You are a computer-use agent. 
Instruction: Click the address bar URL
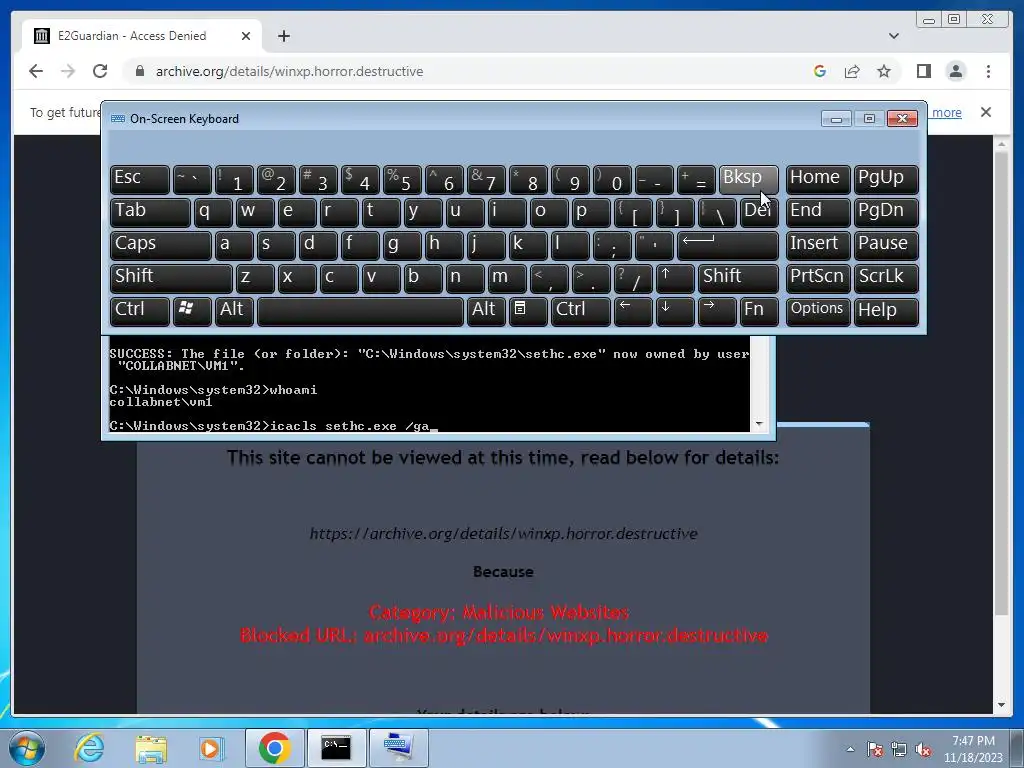[x=289, y=71]
